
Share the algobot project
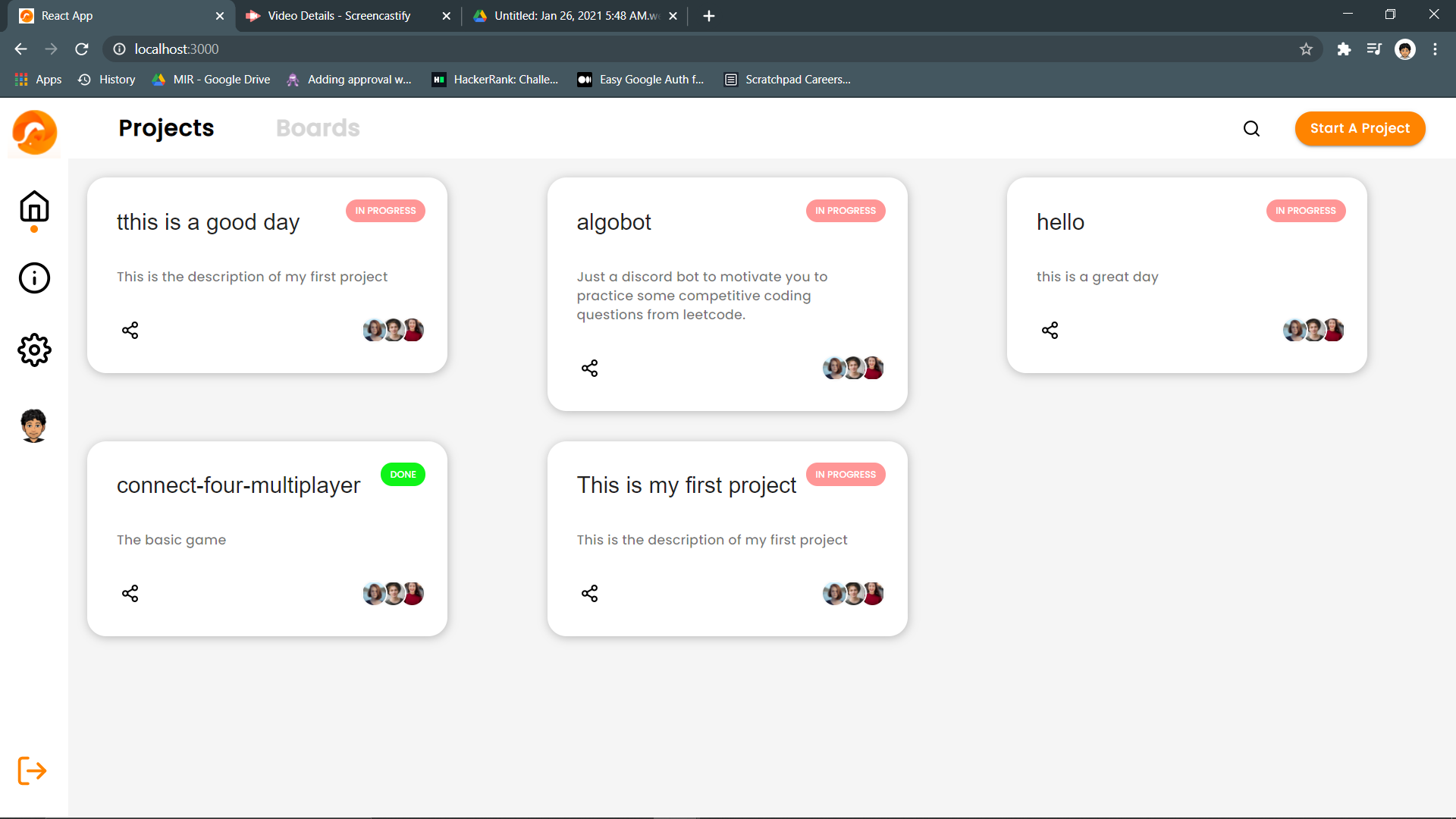point(590,369)
